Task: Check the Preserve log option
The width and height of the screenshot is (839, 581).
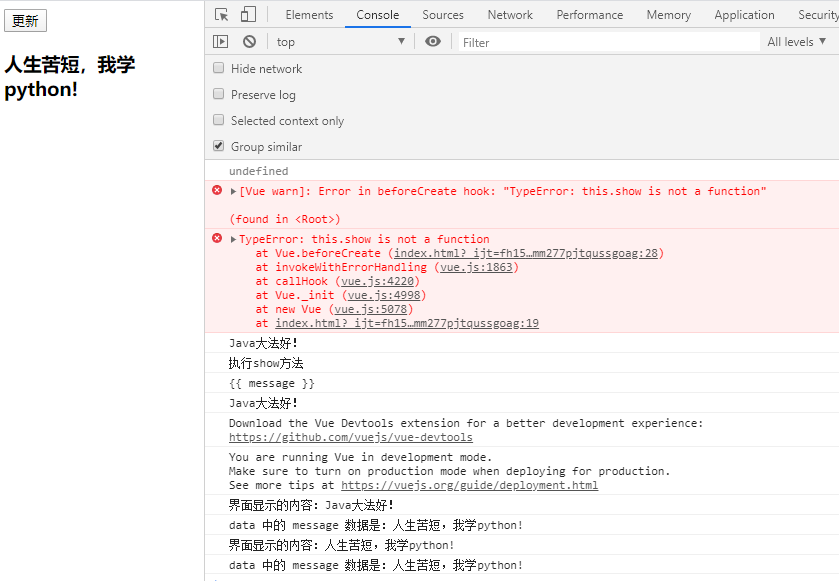Action: [219, 95]
